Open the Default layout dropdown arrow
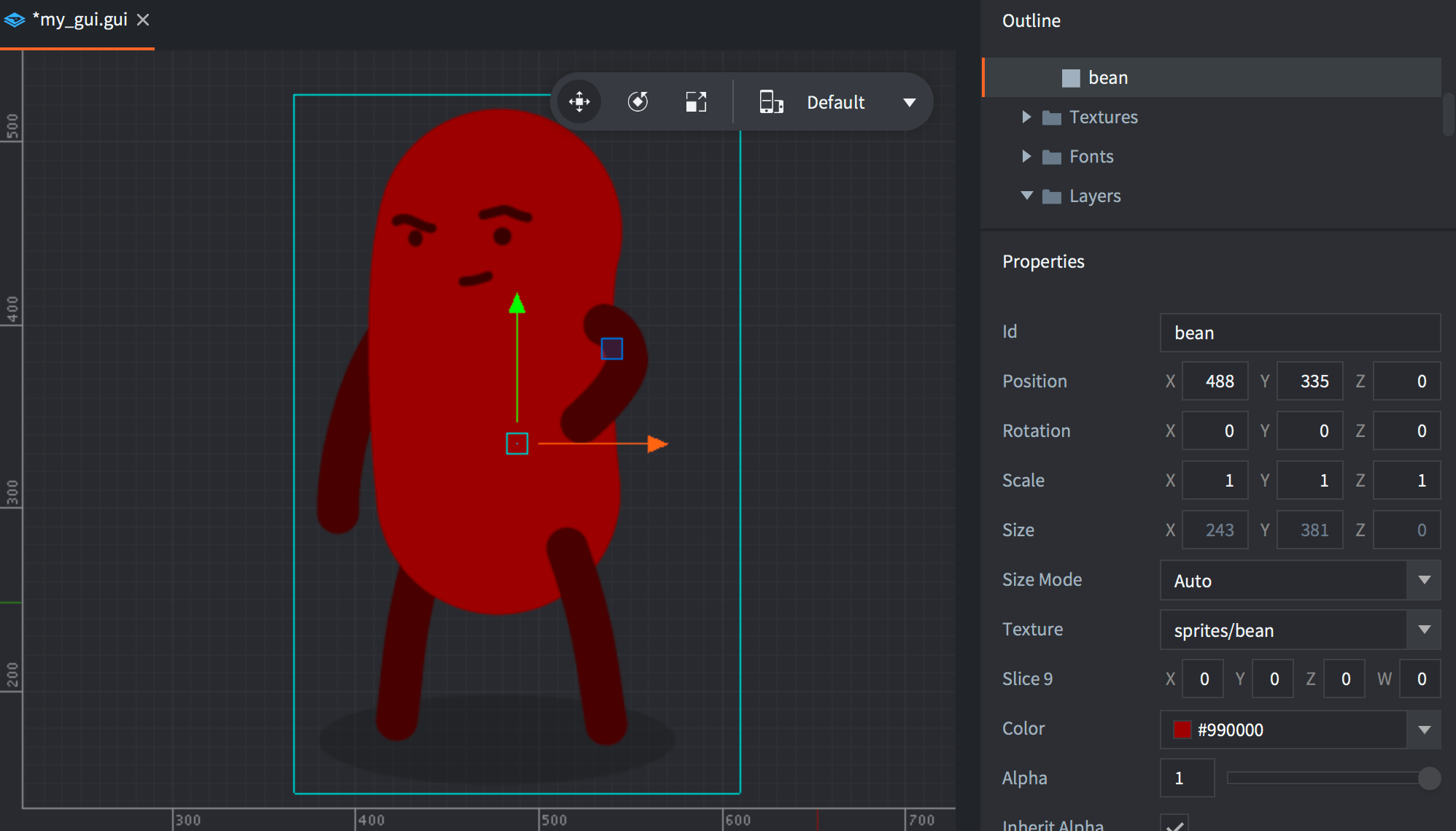 tap(909, 102)
